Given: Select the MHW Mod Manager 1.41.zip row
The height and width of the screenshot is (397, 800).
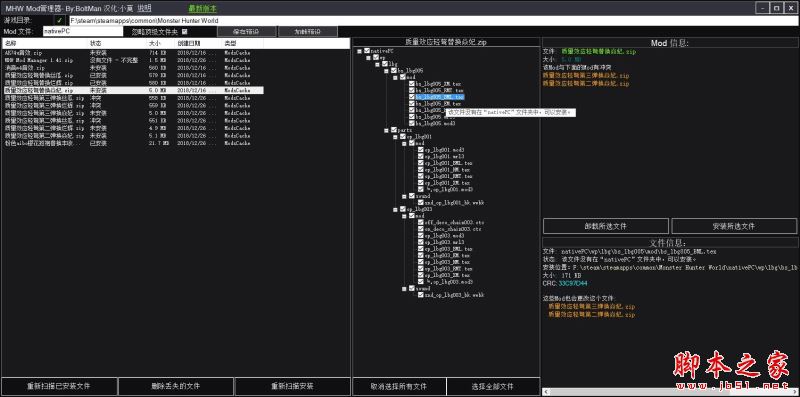Looking at the screenshot, I should [133, 60].
